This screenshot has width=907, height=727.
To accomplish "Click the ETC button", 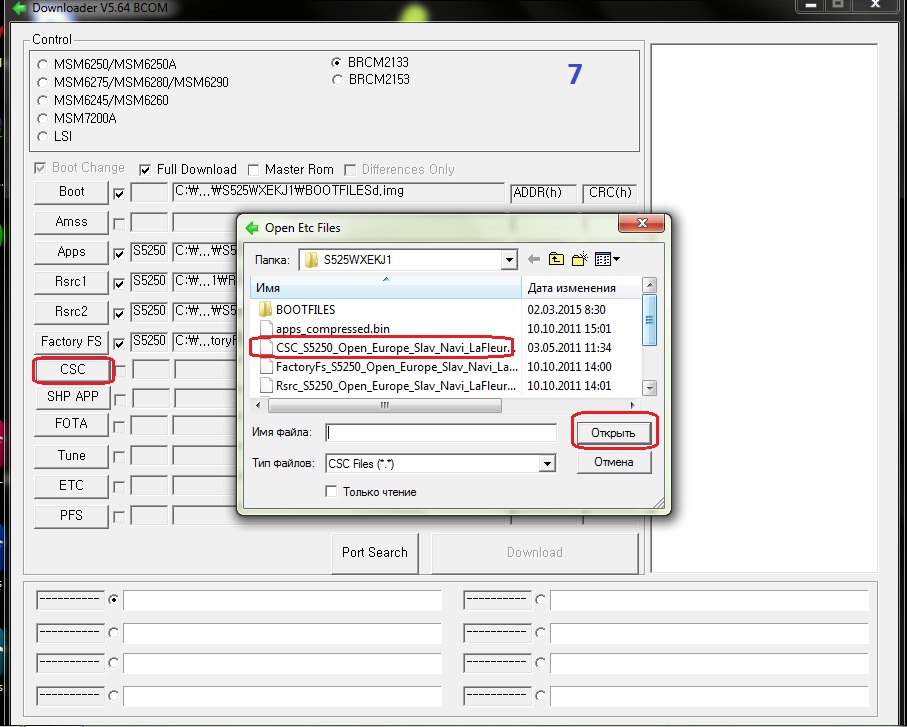I will pos(71,486).
